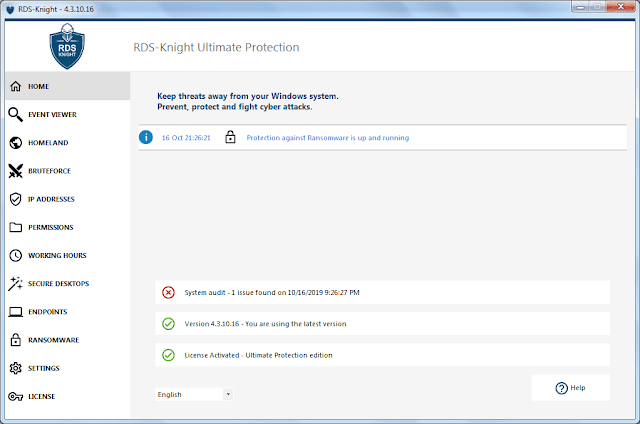The width and height of the screenshot is (640, 424).
Task: Open the IP ADDRESSES menu label
Action: (51, 199)
